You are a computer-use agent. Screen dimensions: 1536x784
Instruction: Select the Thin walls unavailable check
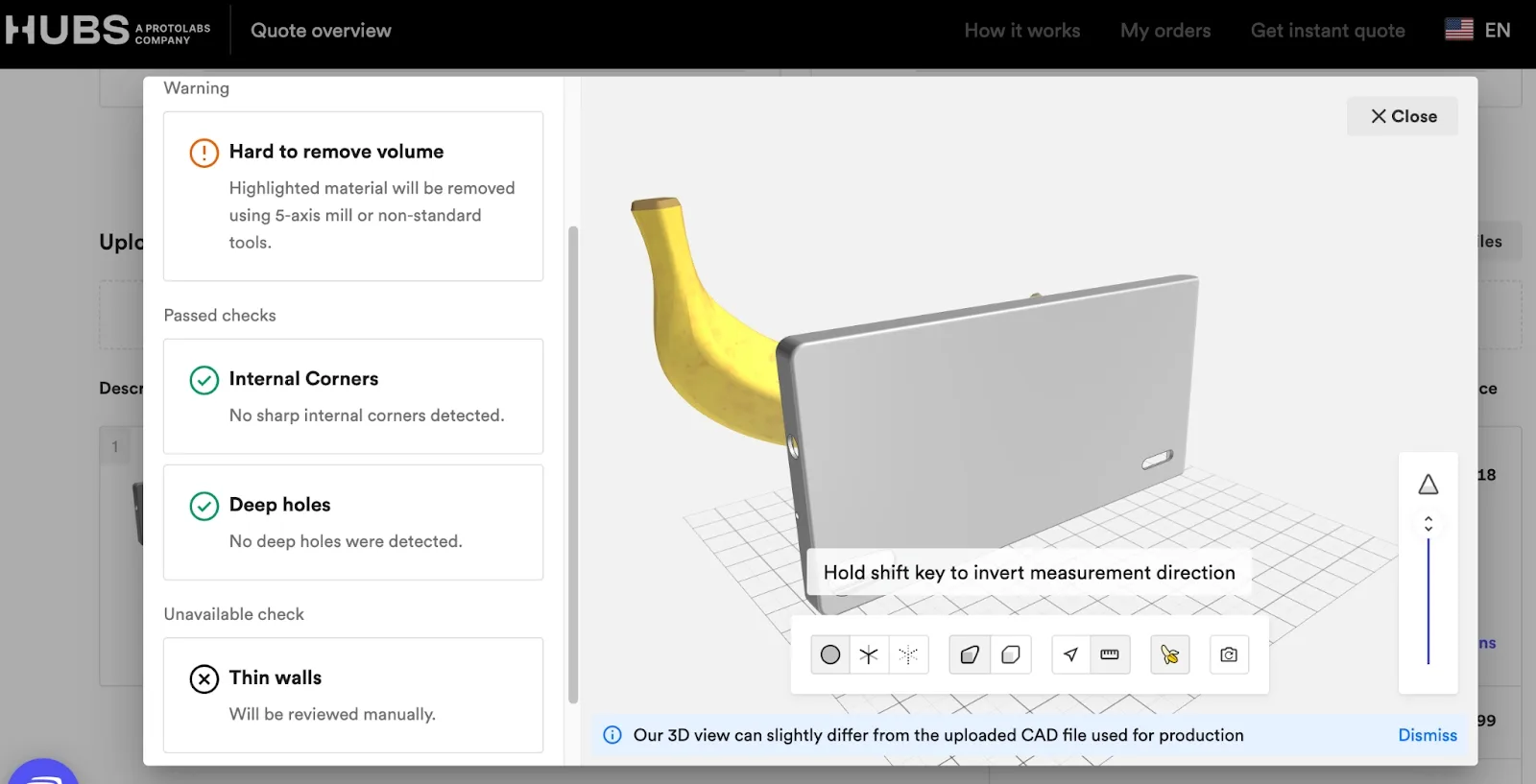(x=353, y=695)
